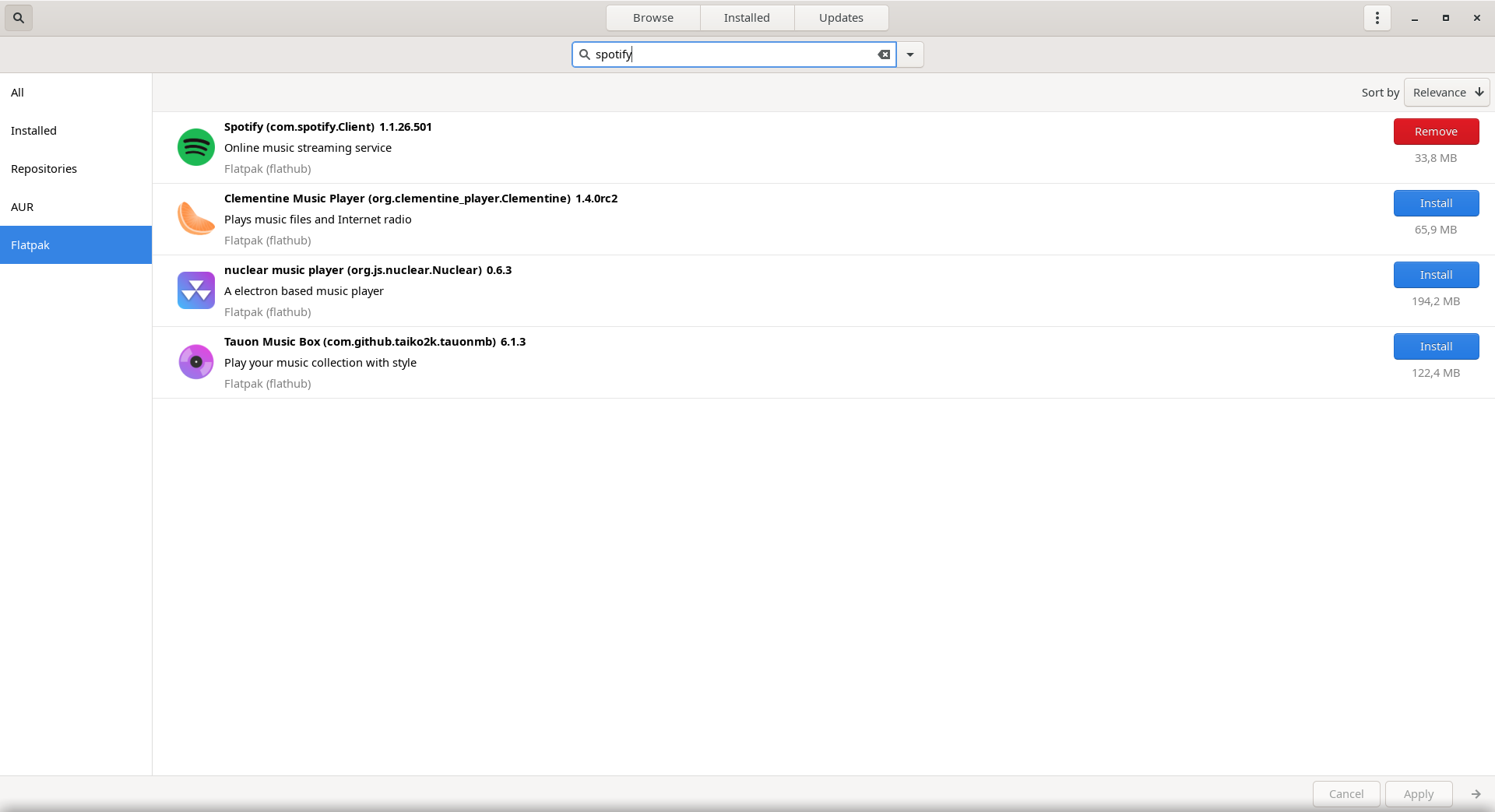Open the Relevance sort dropdown
This screenshot has width=1495, height=812.
[x=1447, y=93]
